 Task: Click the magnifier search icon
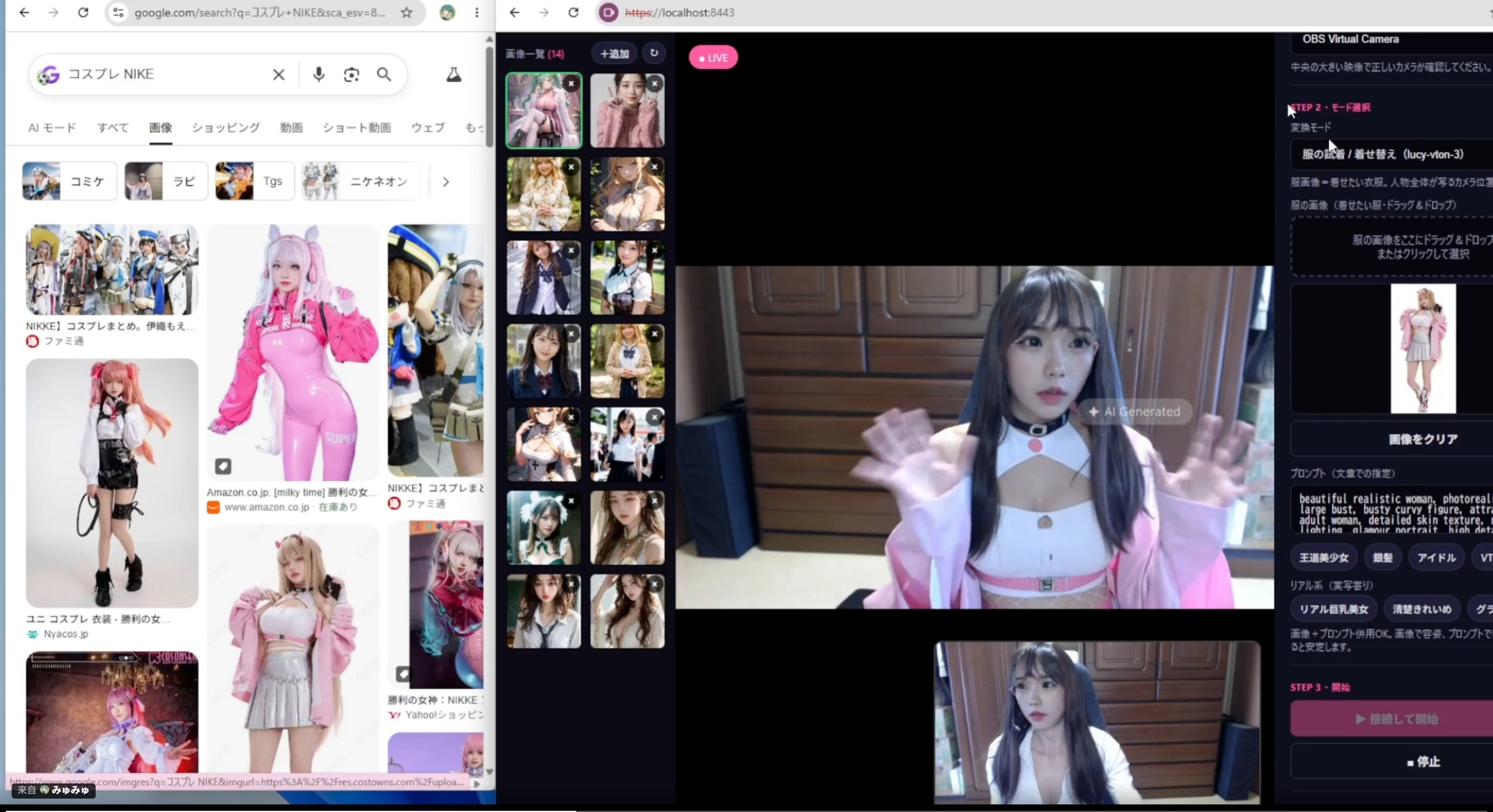point(384,75)
